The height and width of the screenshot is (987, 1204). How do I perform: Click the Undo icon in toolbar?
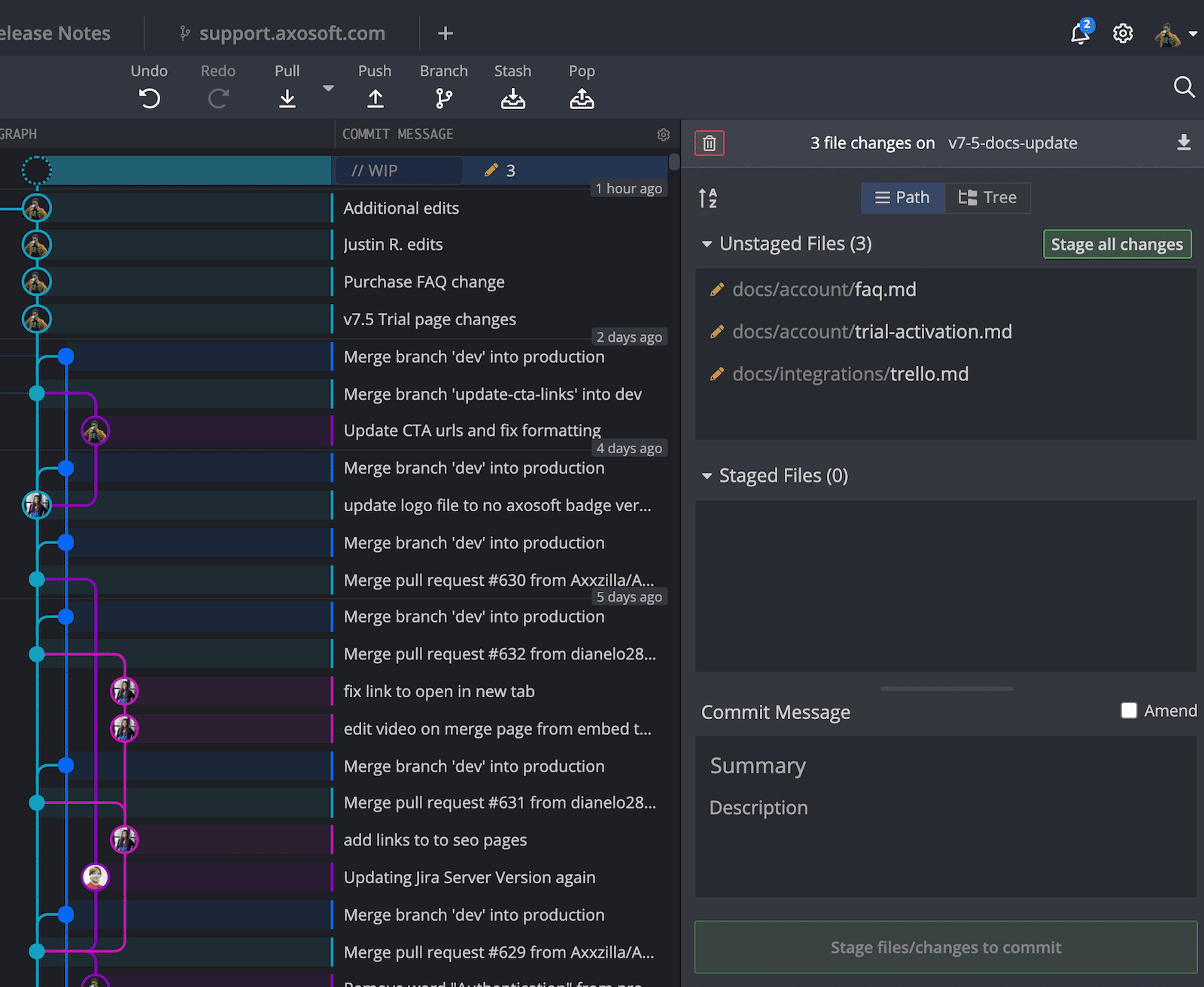pos(149,98)
